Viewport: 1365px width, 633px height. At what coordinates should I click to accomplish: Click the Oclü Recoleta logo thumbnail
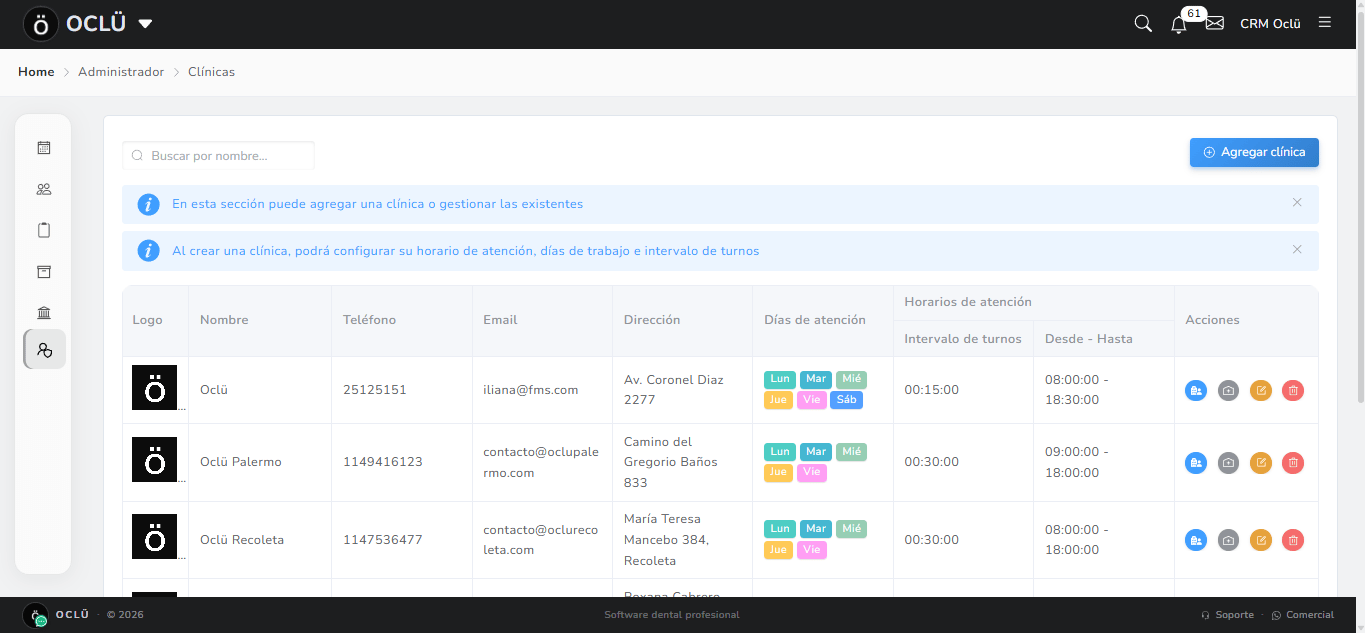tap(155, 537)
